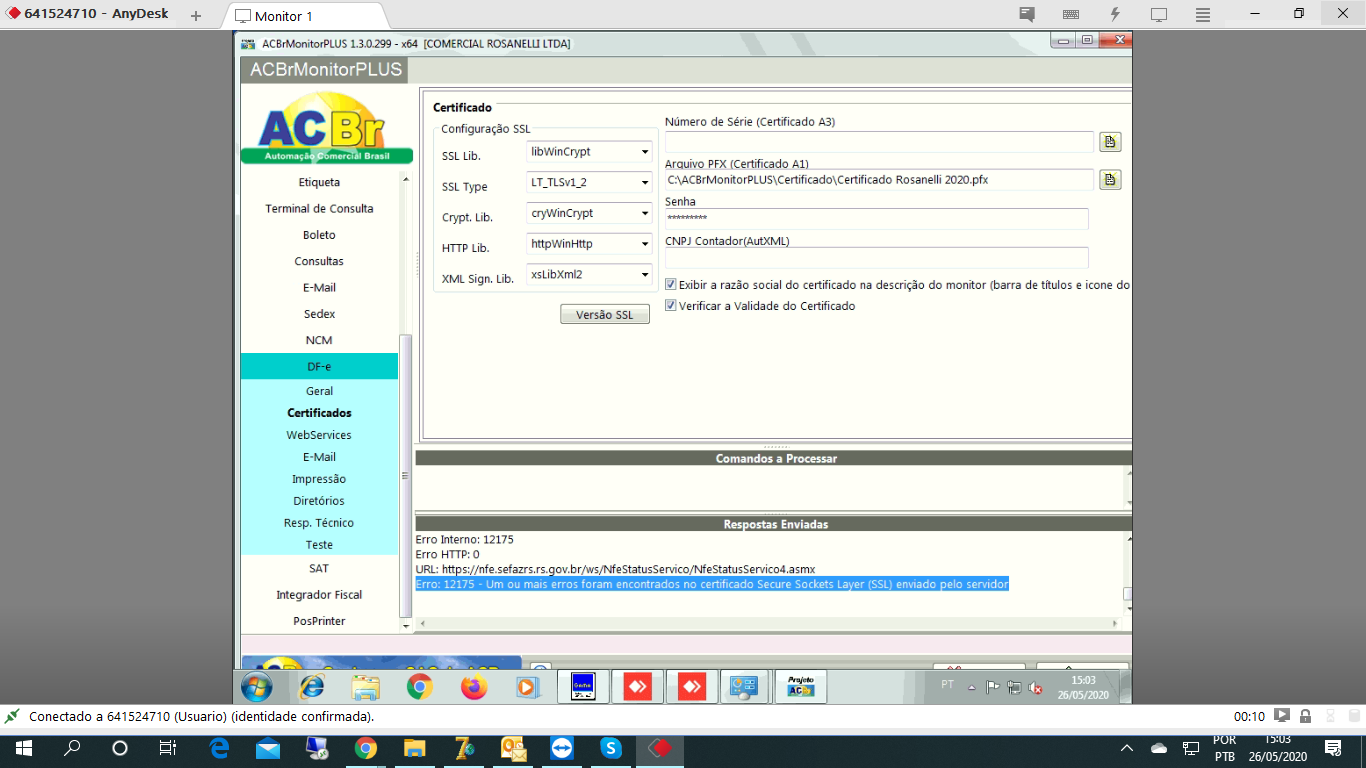Viewport: 1366px width, 768px height.
Task: Open the AnyDesk chat icon
Action: point(1027,15)
